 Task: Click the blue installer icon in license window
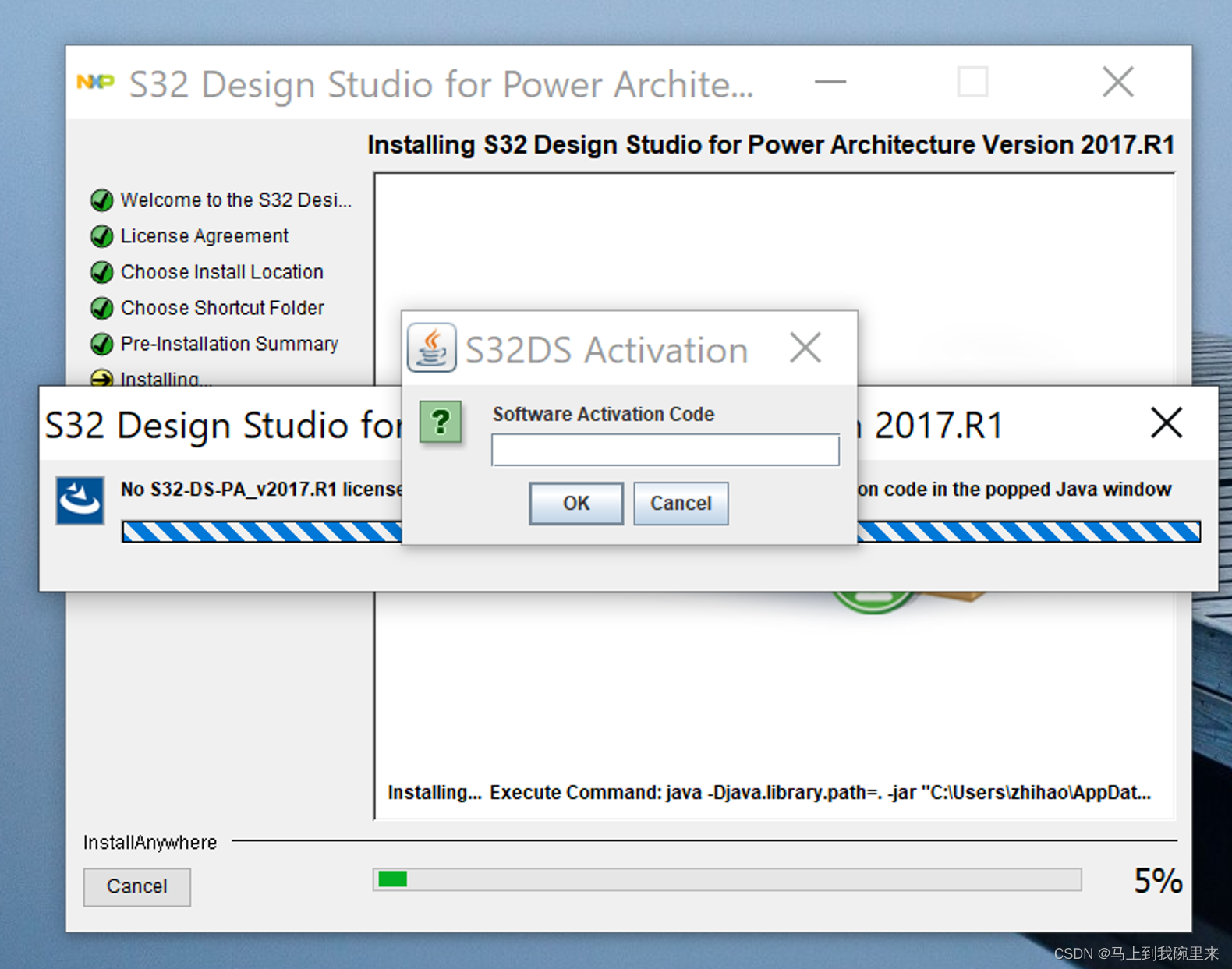80,500
